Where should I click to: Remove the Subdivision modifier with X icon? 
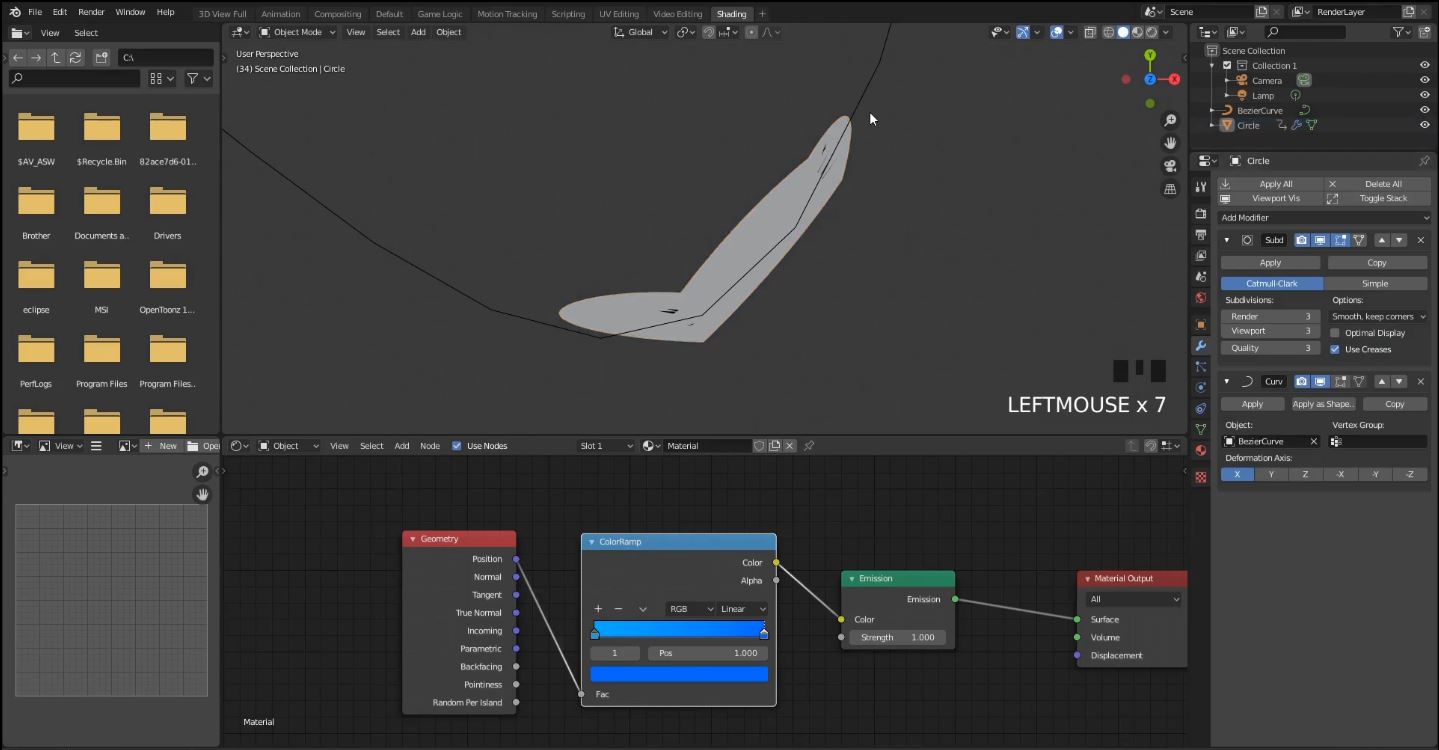(x=1420, y=240)
